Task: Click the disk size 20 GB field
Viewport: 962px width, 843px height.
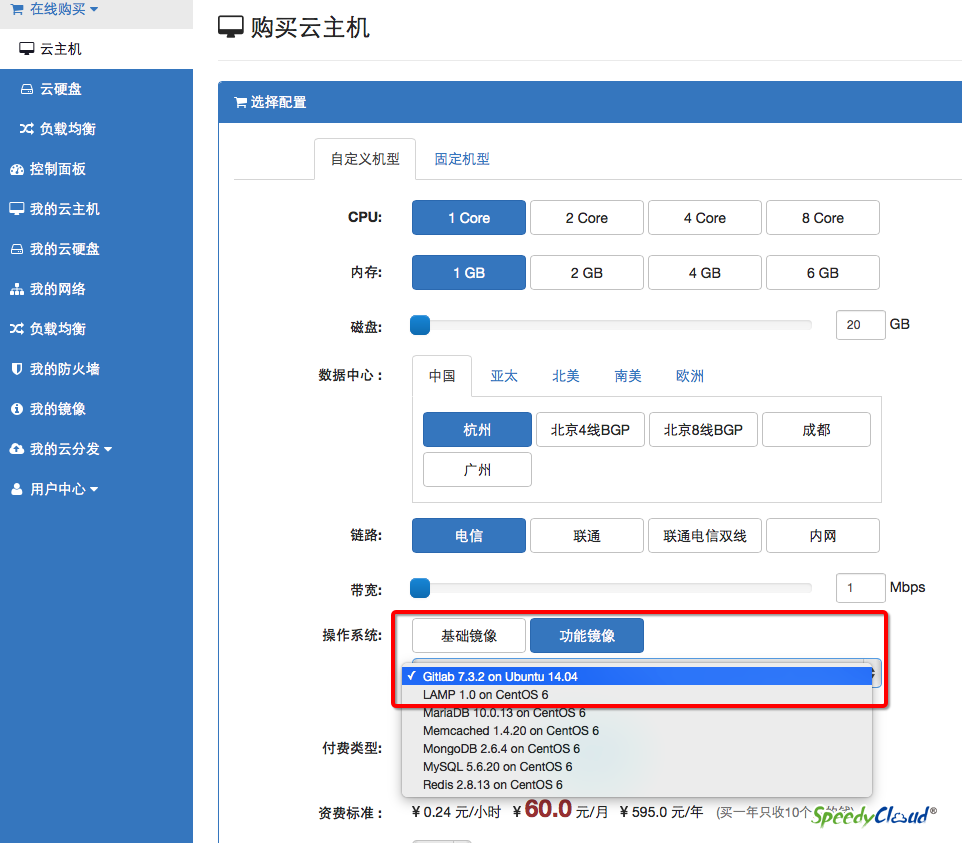Action: tap(860, 325)
